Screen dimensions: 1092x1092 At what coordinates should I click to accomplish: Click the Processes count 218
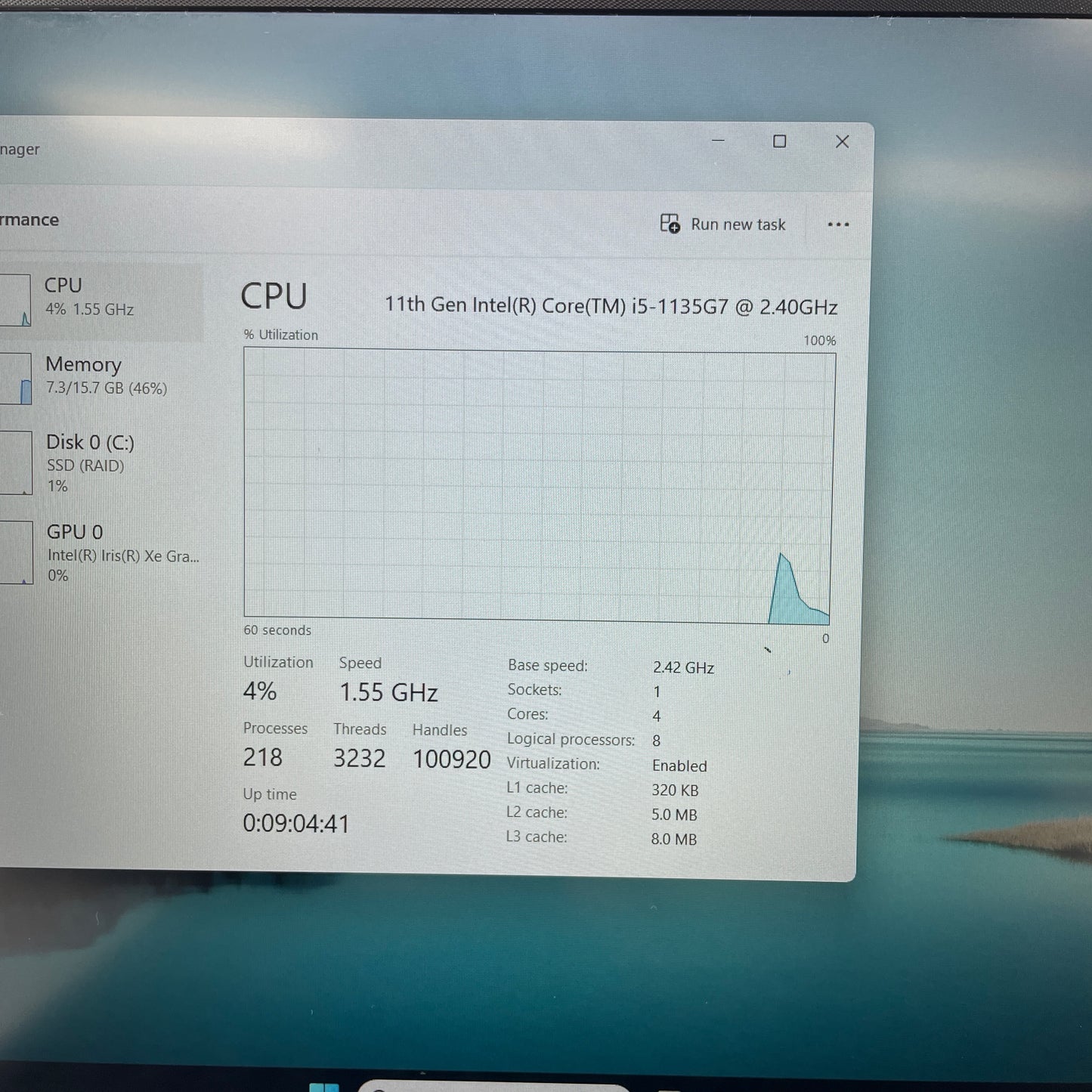[262, 757]
